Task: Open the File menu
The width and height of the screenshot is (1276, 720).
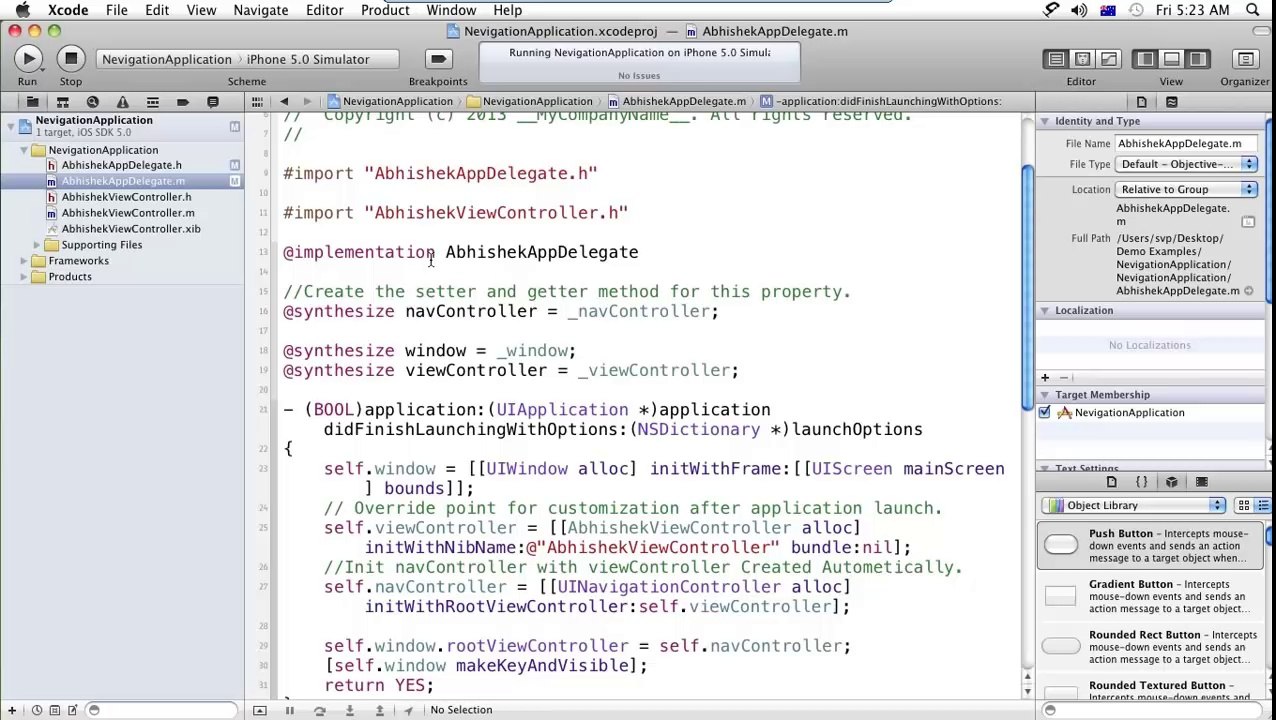Action: pyautogui.click(x=116, y=10)
